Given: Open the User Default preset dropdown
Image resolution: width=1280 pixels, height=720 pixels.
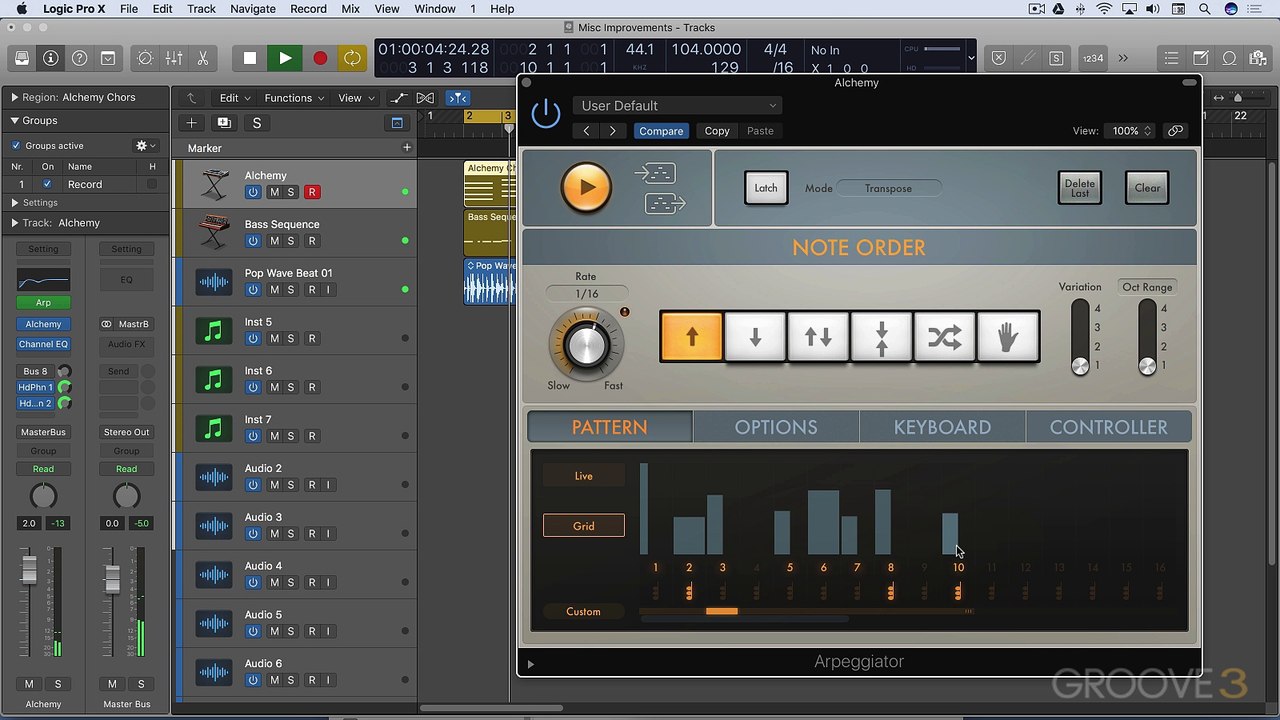Looking at the screenshot, I should coord(677,105).
